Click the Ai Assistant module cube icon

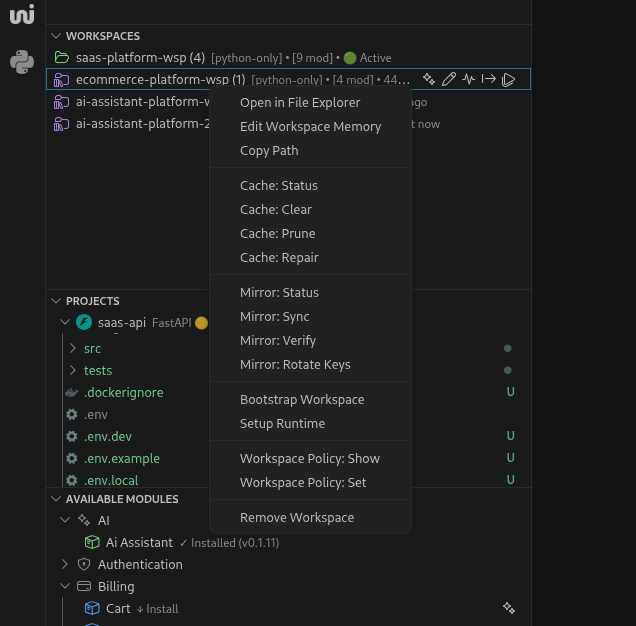tap(92, 542)
